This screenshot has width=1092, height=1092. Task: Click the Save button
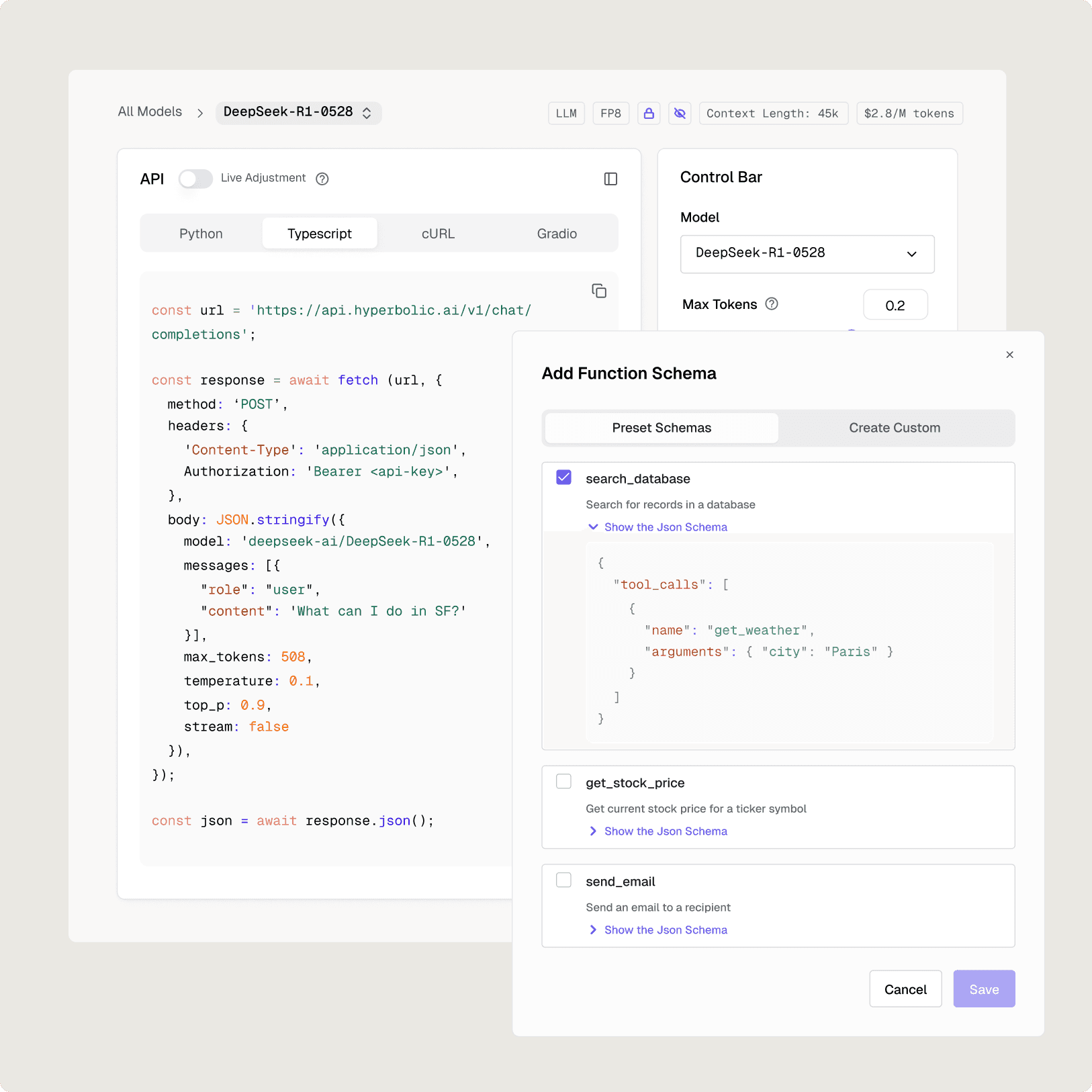coord(984,989)
